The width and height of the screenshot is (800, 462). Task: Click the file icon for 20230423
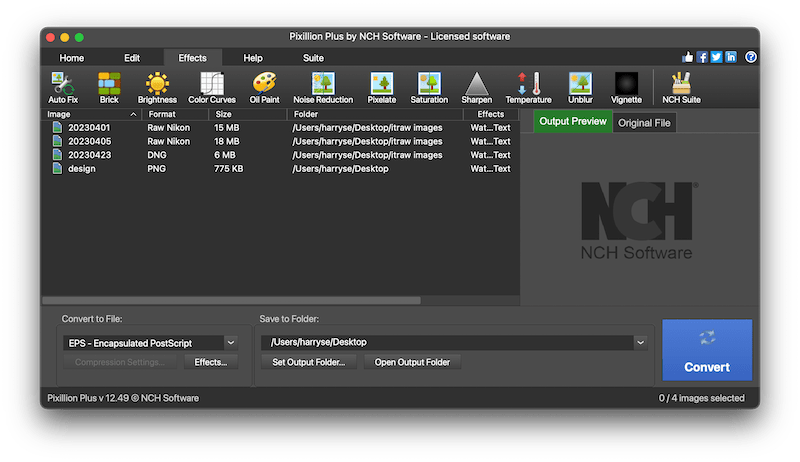(57, 155)
